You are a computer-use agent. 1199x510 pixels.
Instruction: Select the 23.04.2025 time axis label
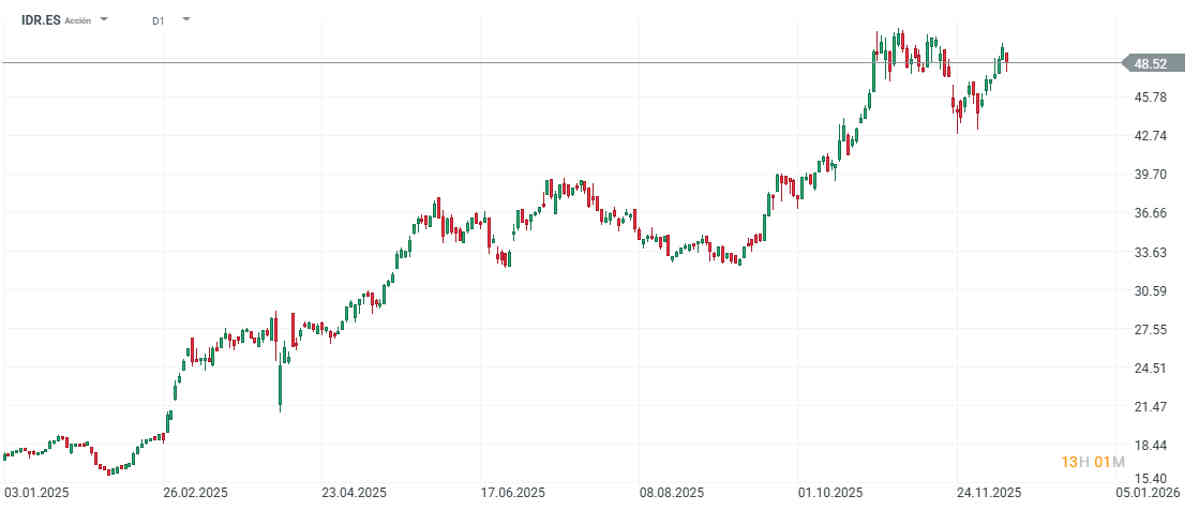pos(353,493)
